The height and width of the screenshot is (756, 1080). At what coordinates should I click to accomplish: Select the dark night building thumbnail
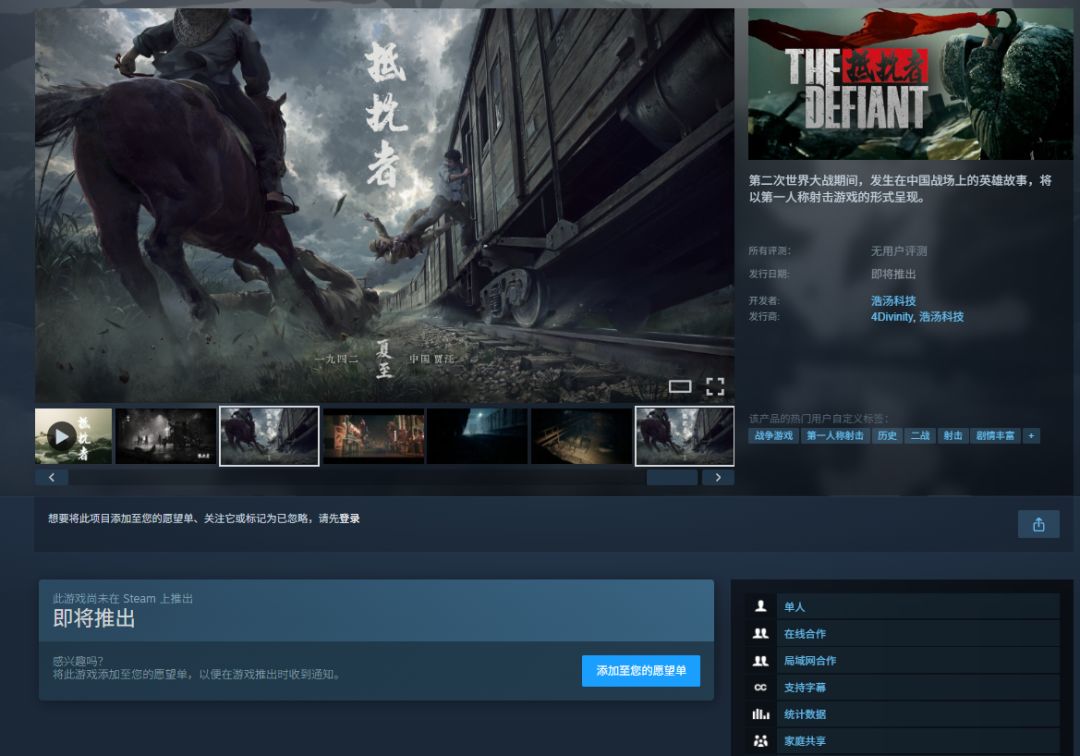(x=477, y=436)
